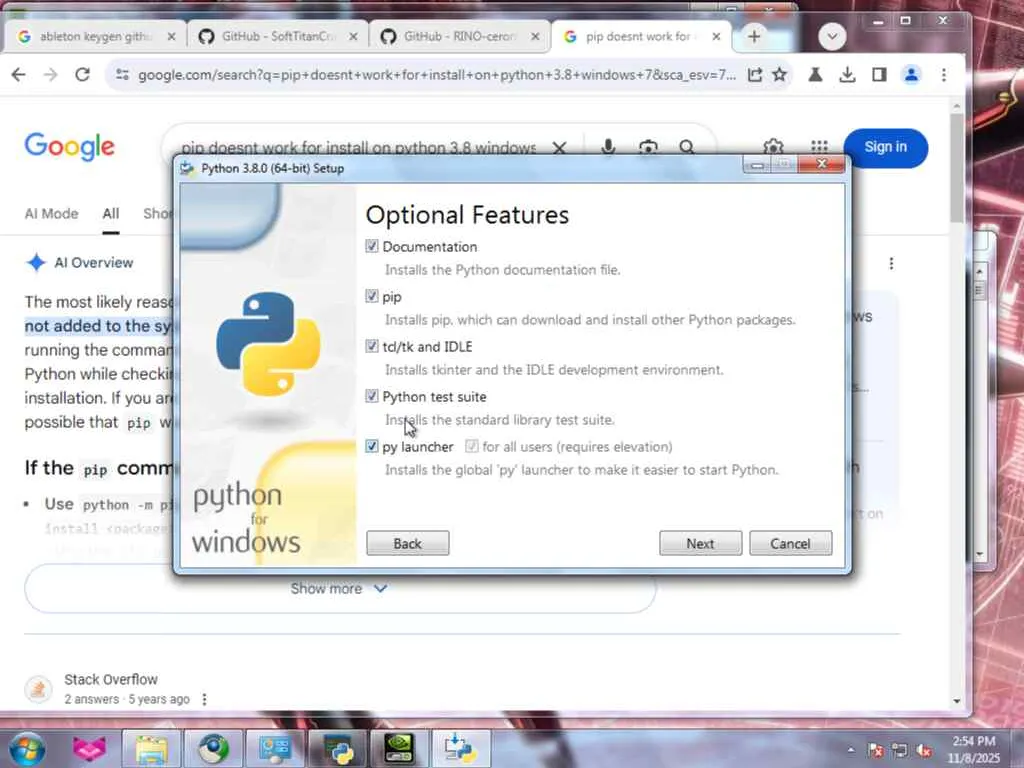
Task: Start voice search with the microphone
Action: [x=608, y=148]
